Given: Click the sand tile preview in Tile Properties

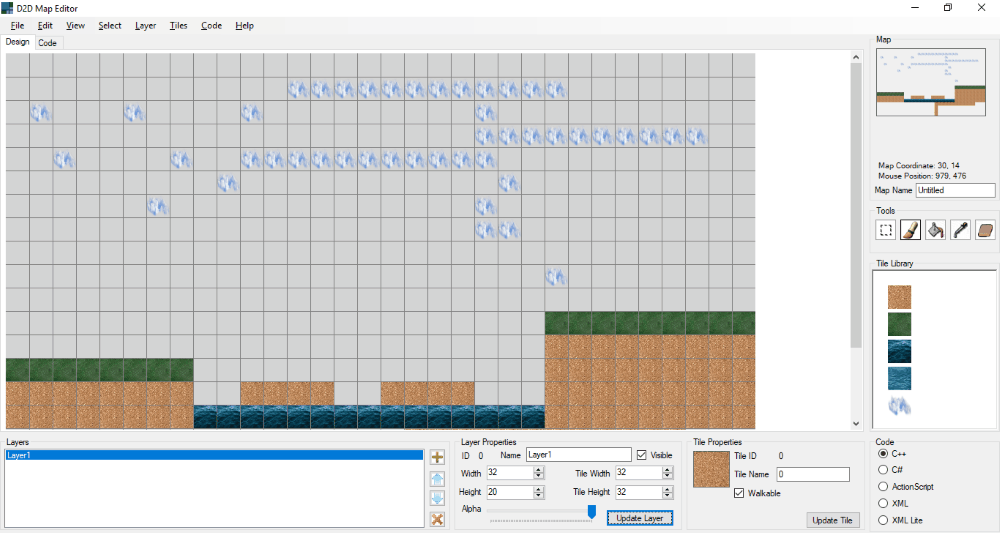Looking at the screenshot, I should click(711, 470).
